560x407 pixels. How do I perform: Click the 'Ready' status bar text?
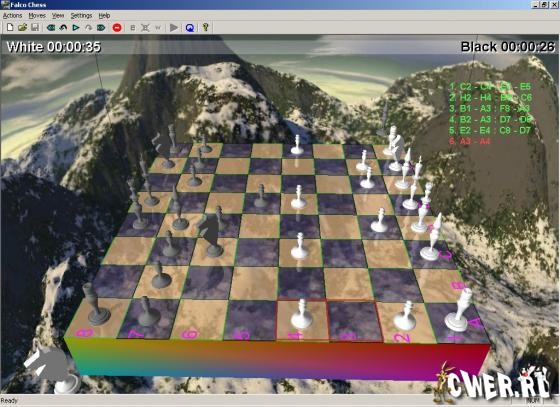click(x=9, y=401)
